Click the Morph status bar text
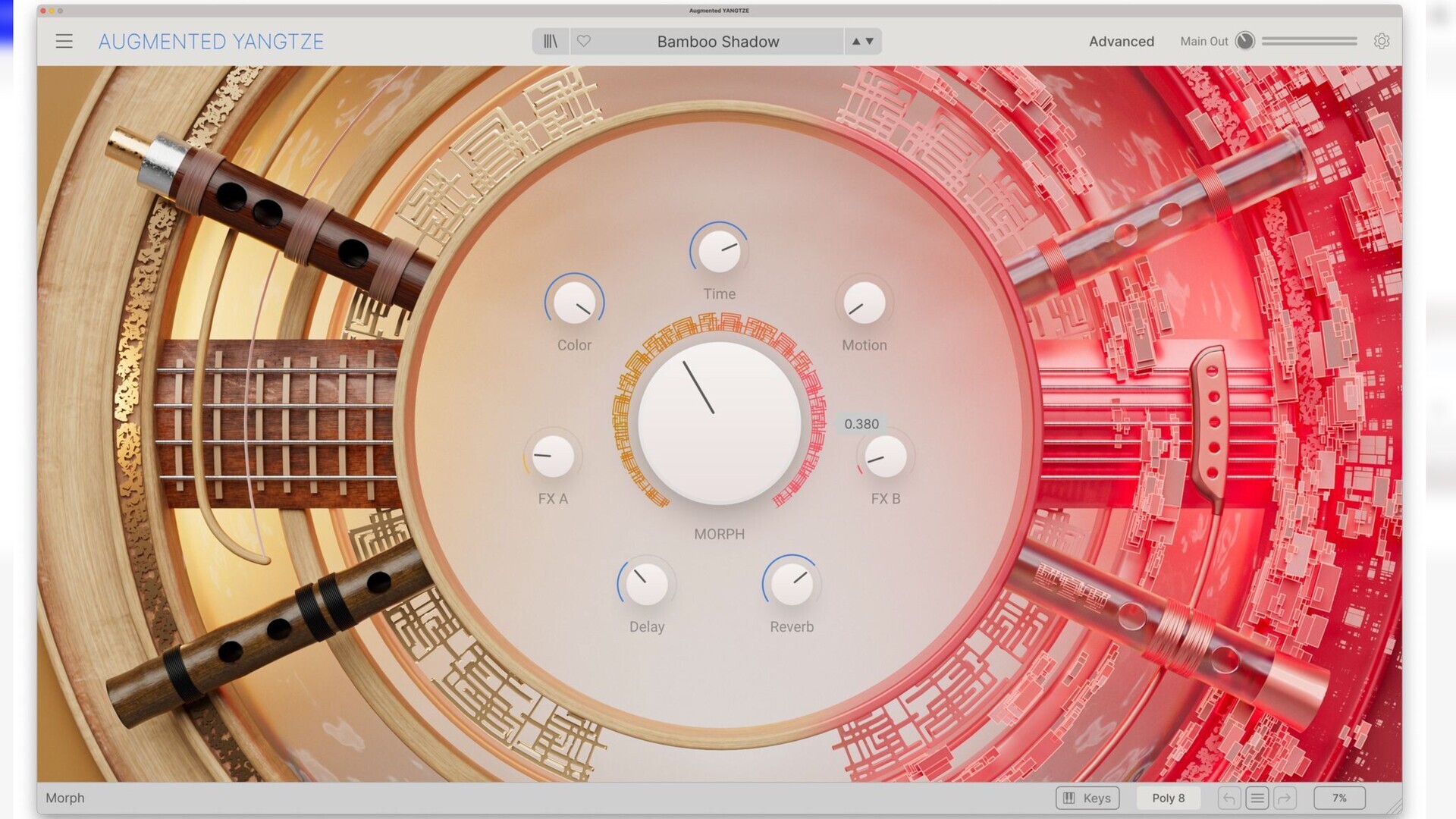1456x819 pixels. pos(65,798)
